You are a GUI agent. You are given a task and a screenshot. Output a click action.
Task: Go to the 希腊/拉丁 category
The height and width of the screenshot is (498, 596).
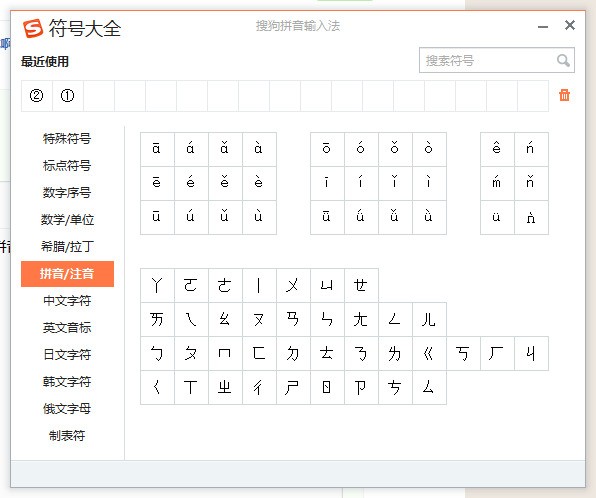pyautogui.click(x=67, y=246)
